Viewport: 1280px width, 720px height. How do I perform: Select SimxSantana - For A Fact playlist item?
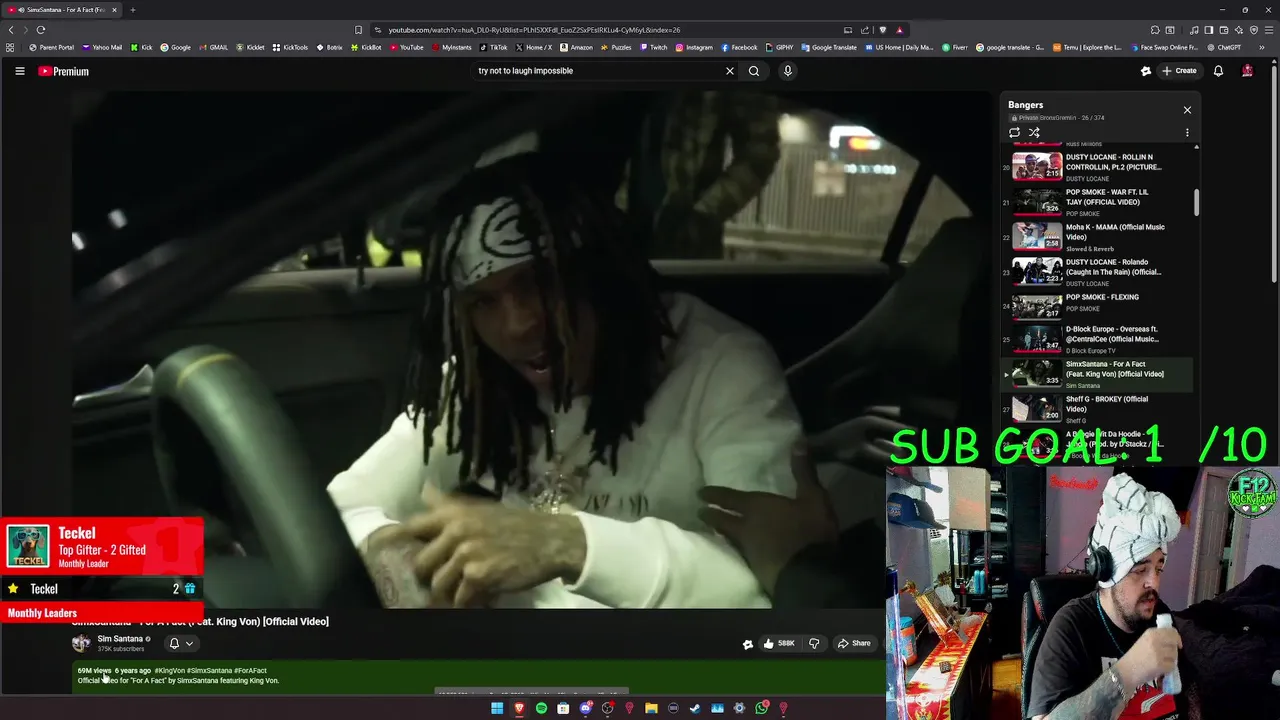(x=1097, y=374)
